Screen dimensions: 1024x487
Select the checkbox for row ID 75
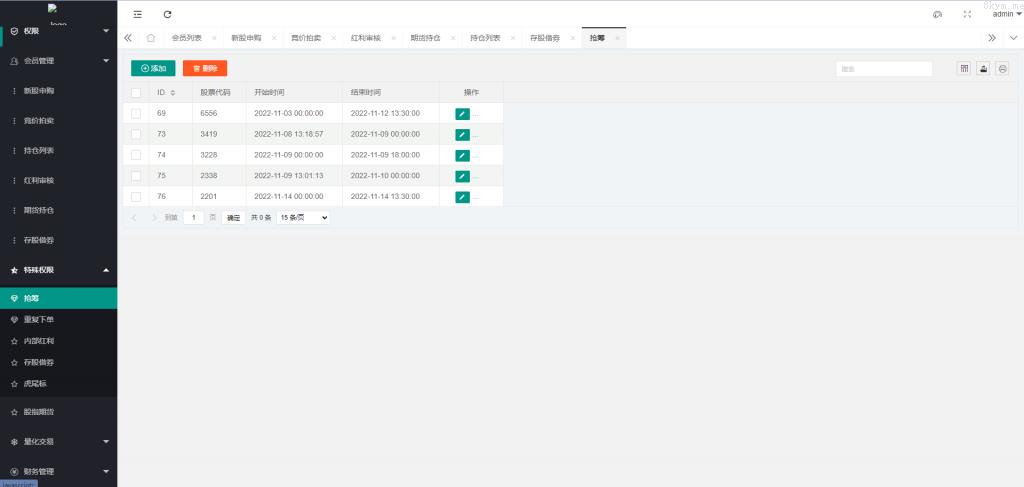(x=136, y=176)
